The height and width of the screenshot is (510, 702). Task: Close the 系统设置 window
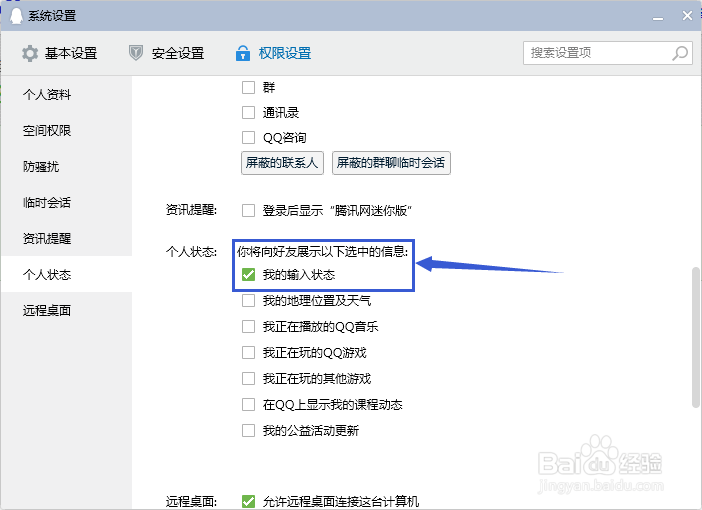pos(687,16)
